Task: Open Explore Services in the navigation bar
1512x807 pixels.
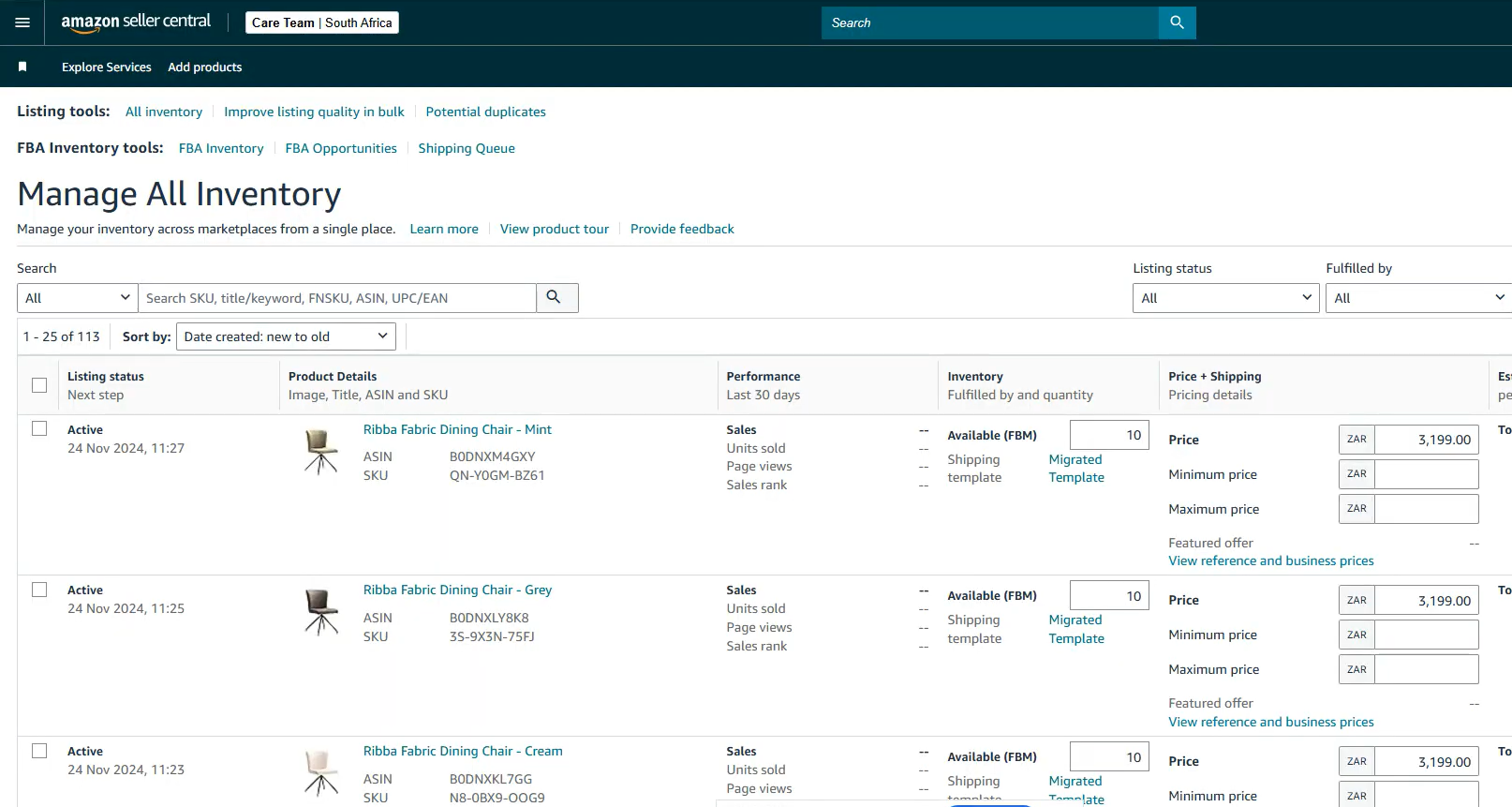Action: (x=106, y=67)
